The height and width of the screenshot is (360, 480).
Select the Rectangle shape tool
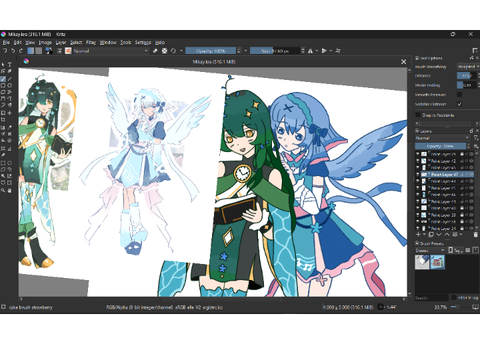(x=3, y=86)
